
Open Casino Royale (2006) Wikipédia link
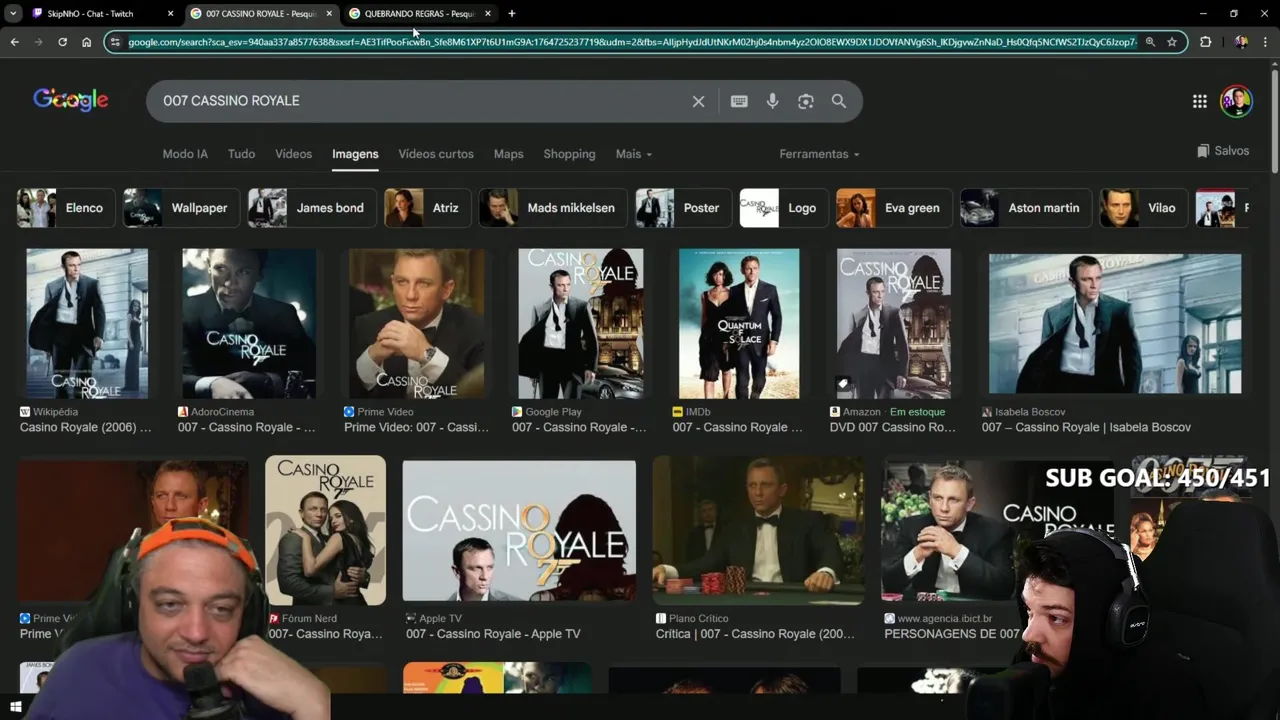pyautogui.click(x=86, y=427)
